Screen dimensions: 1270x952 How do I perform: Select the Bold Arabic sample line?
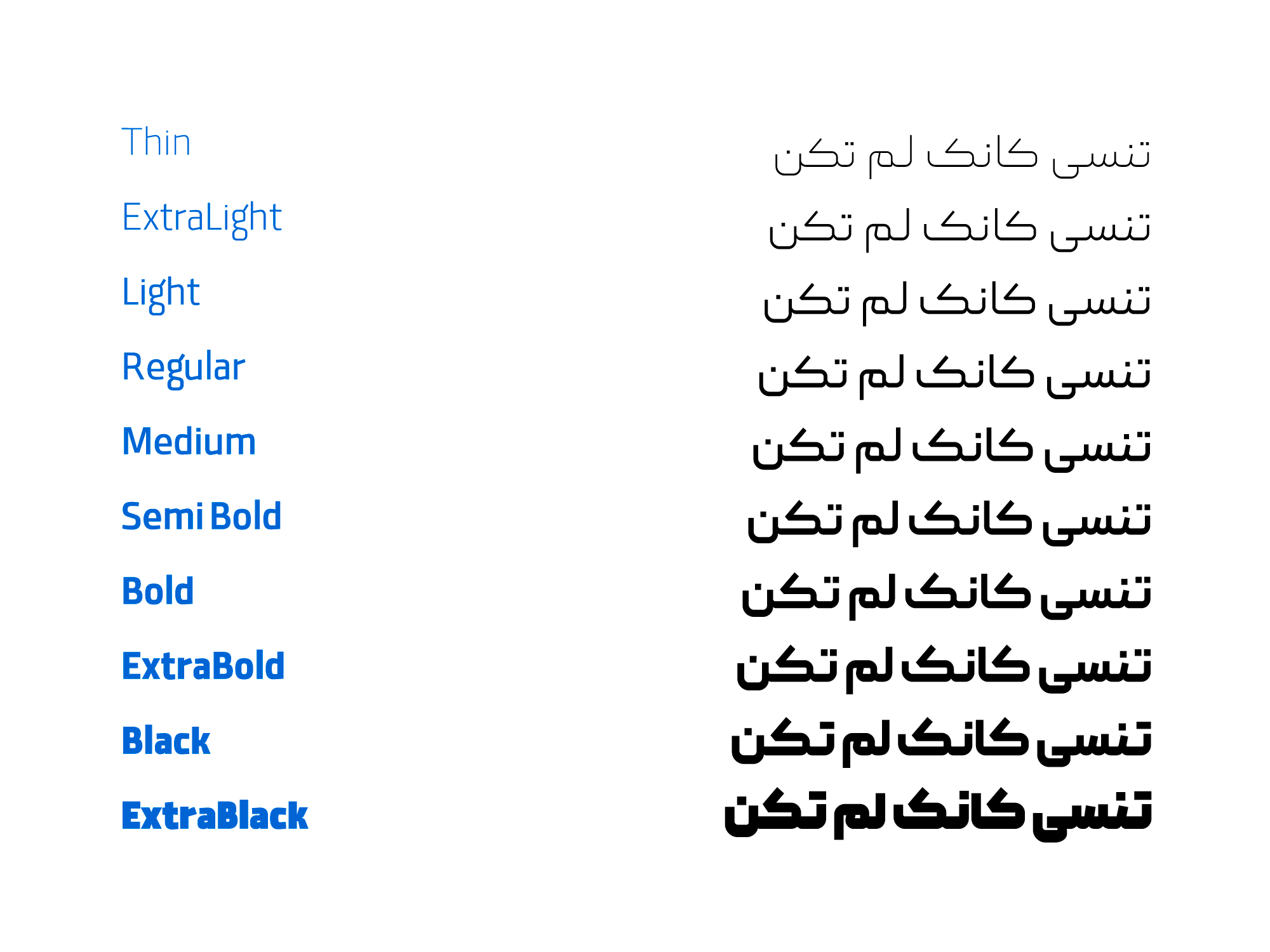pos(946,596)
